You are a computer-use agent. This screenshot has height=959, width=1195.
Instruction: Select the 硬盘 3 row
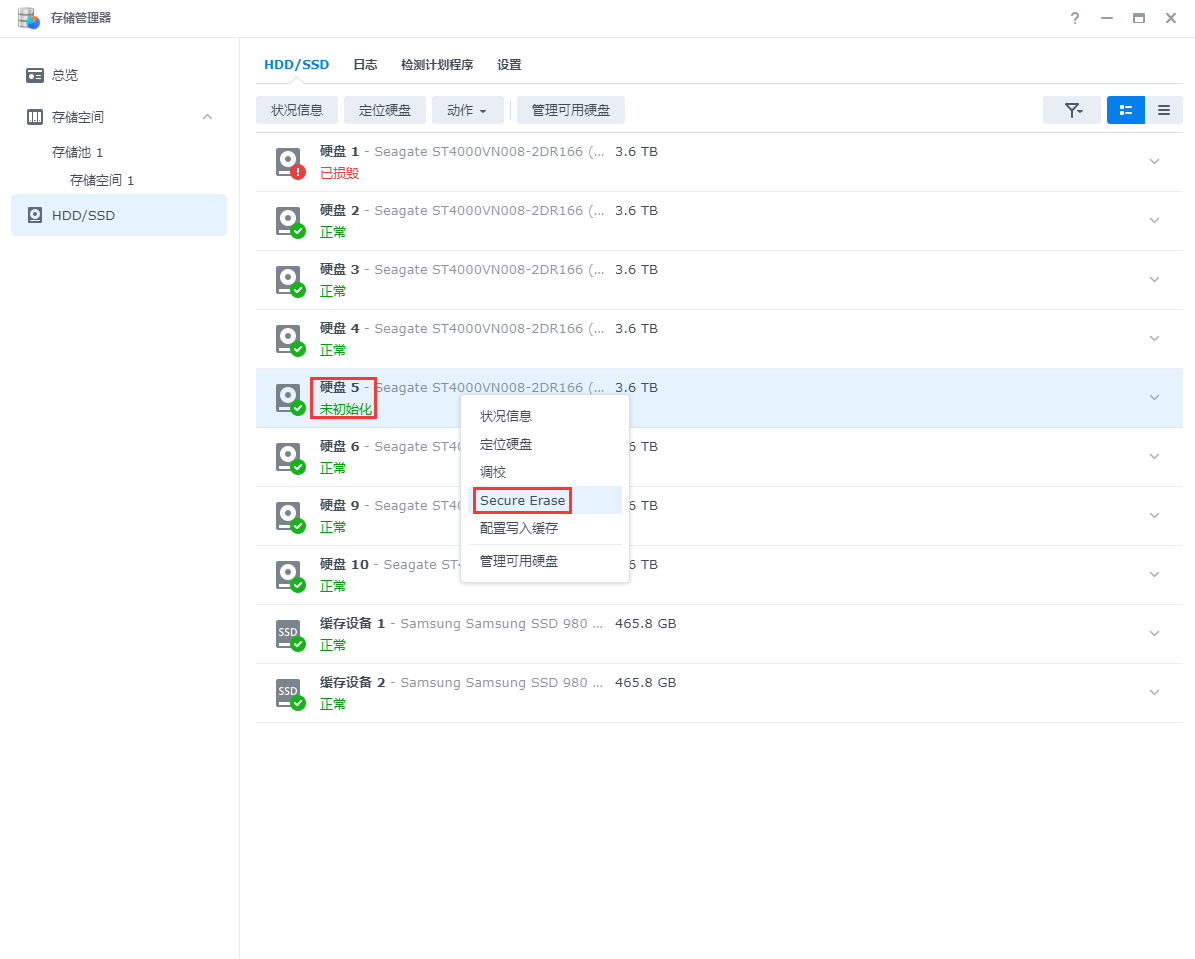[x=700, y=280]
